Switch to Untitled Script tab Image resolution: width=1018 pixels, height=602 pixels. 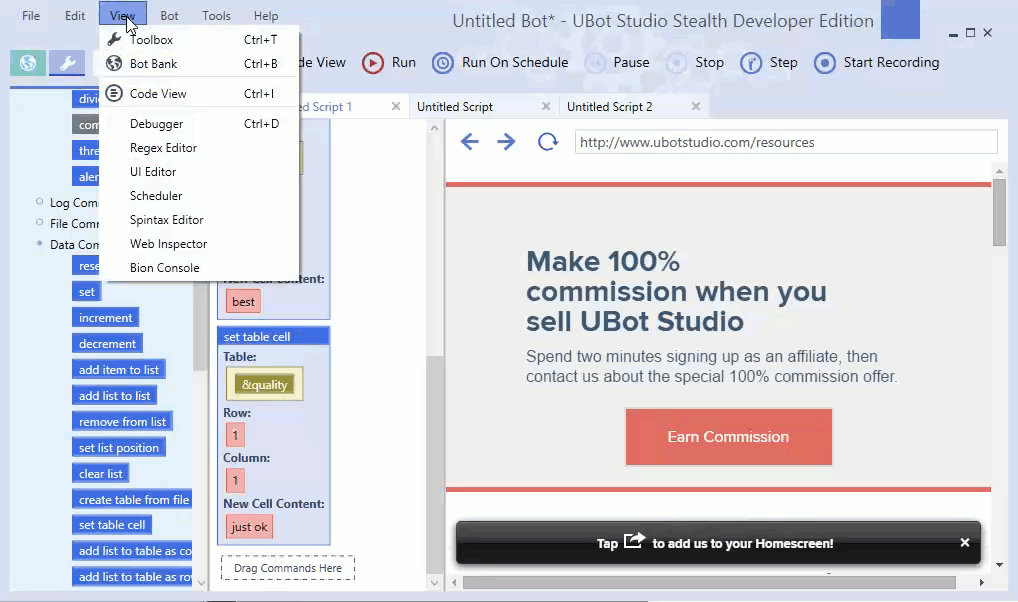click(455, 107)
